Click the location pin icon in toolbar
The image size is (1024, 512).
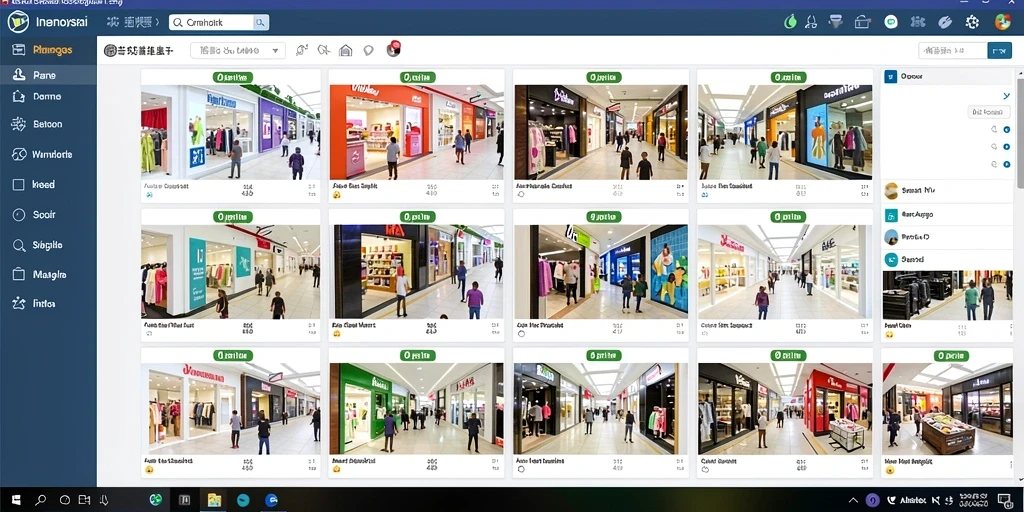click(368, 50)
